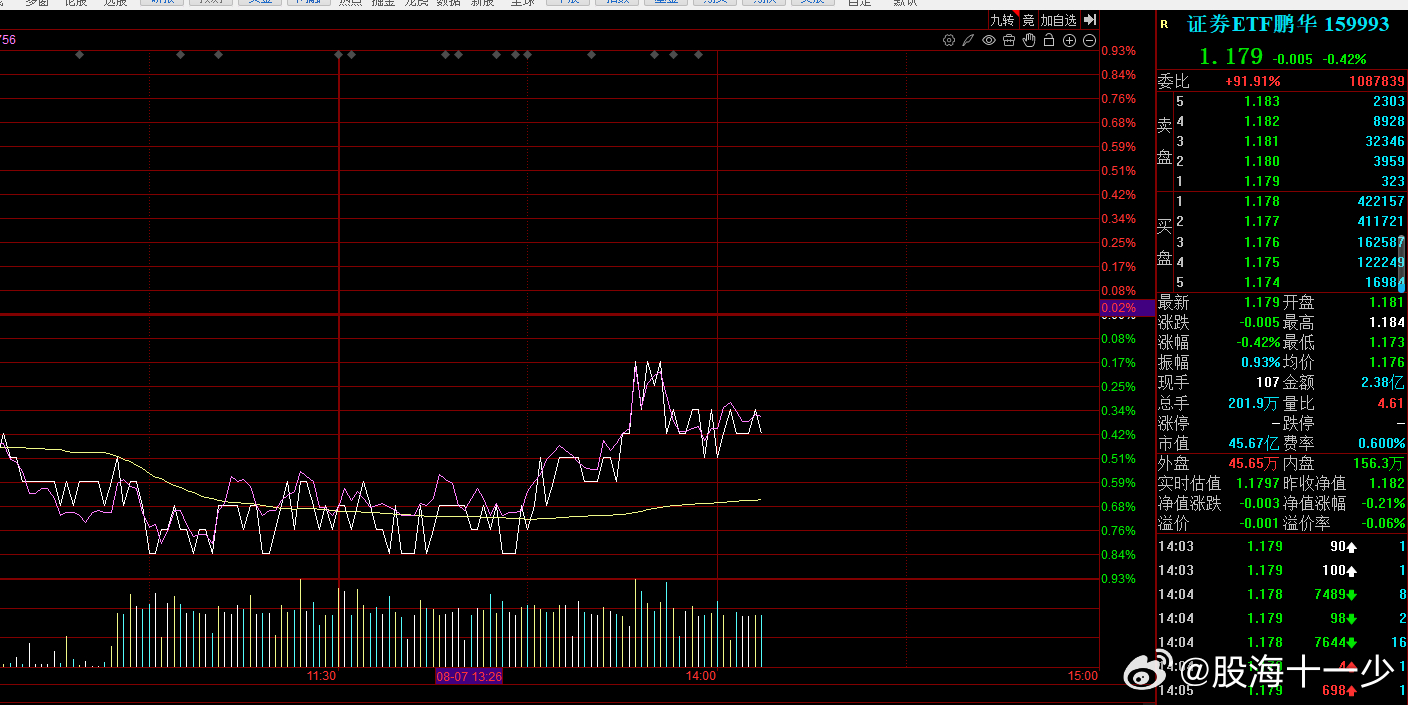
Task: Click the 溢价率 value -0.06%
Action: (x=1381, y=523)
